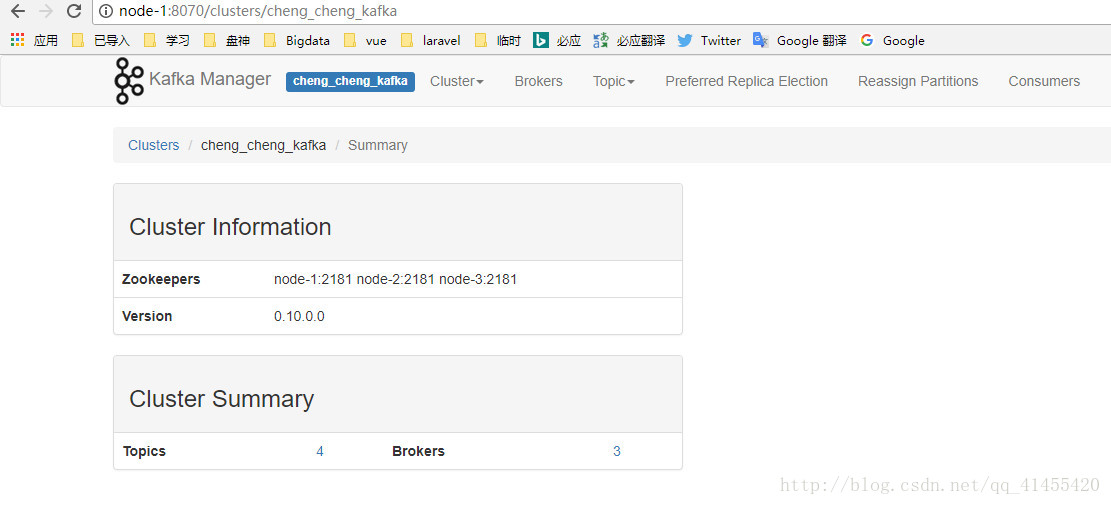Click the Topics count link 4
This screenshot has height=505, width=1111.
320,451
